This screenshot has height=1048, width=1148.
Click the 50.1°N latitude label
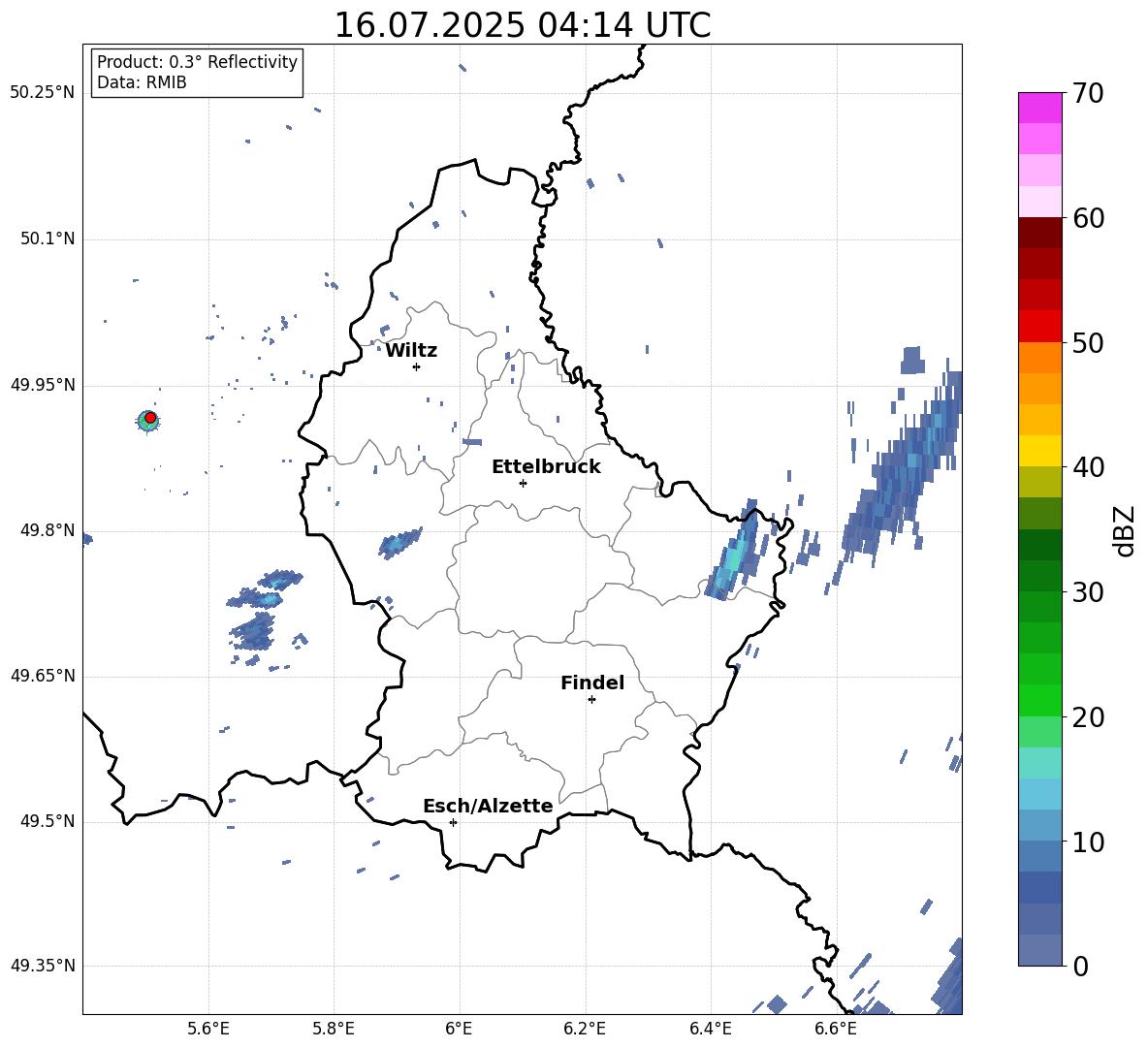48,239
